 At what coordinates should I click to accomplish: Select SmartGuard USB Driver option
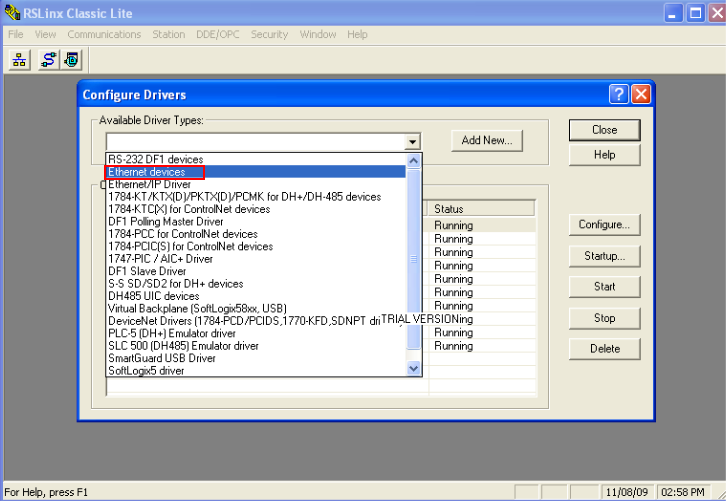[256, 358]
